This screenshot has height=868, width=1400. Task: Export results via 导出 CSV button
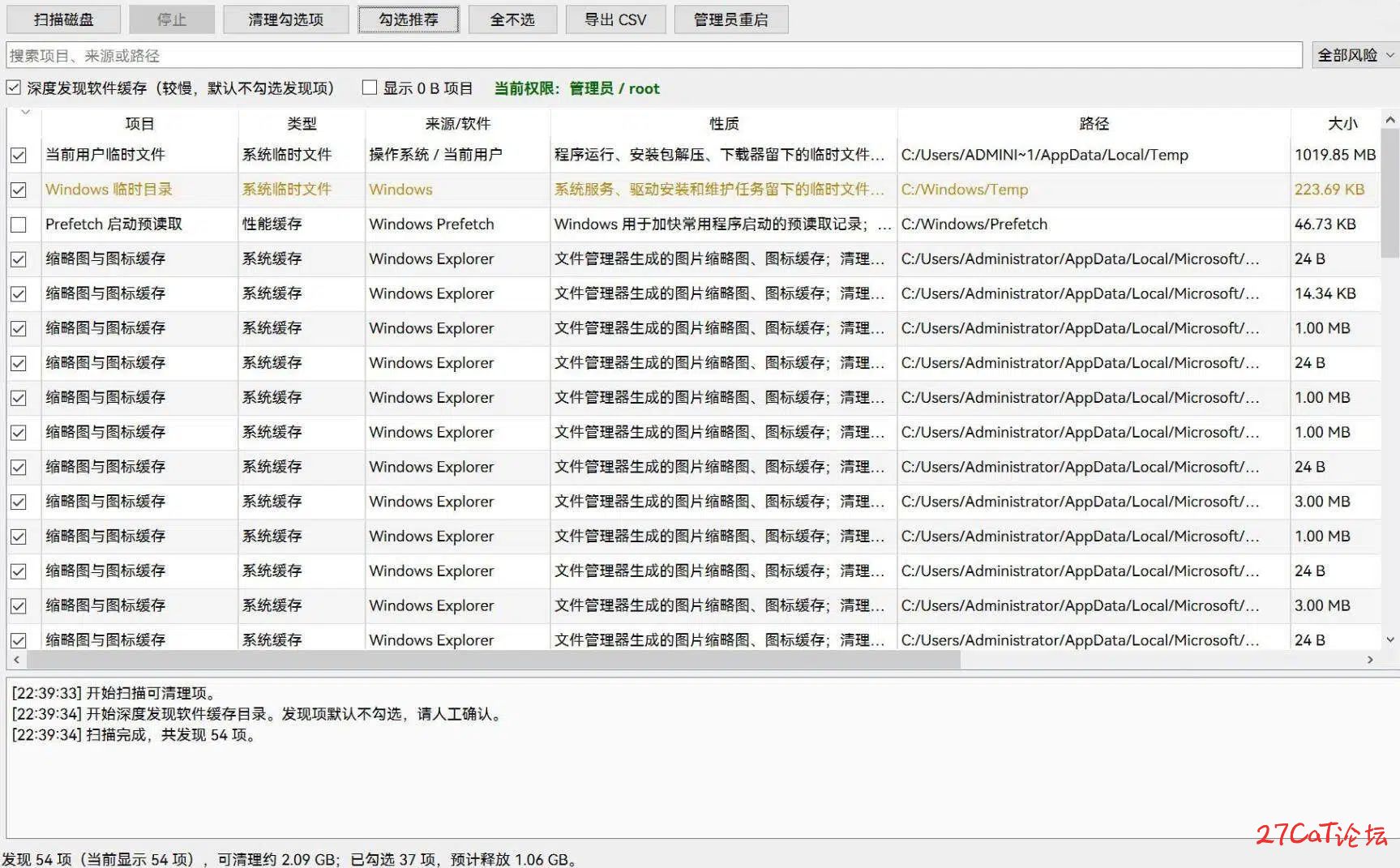tap(615, 19)
